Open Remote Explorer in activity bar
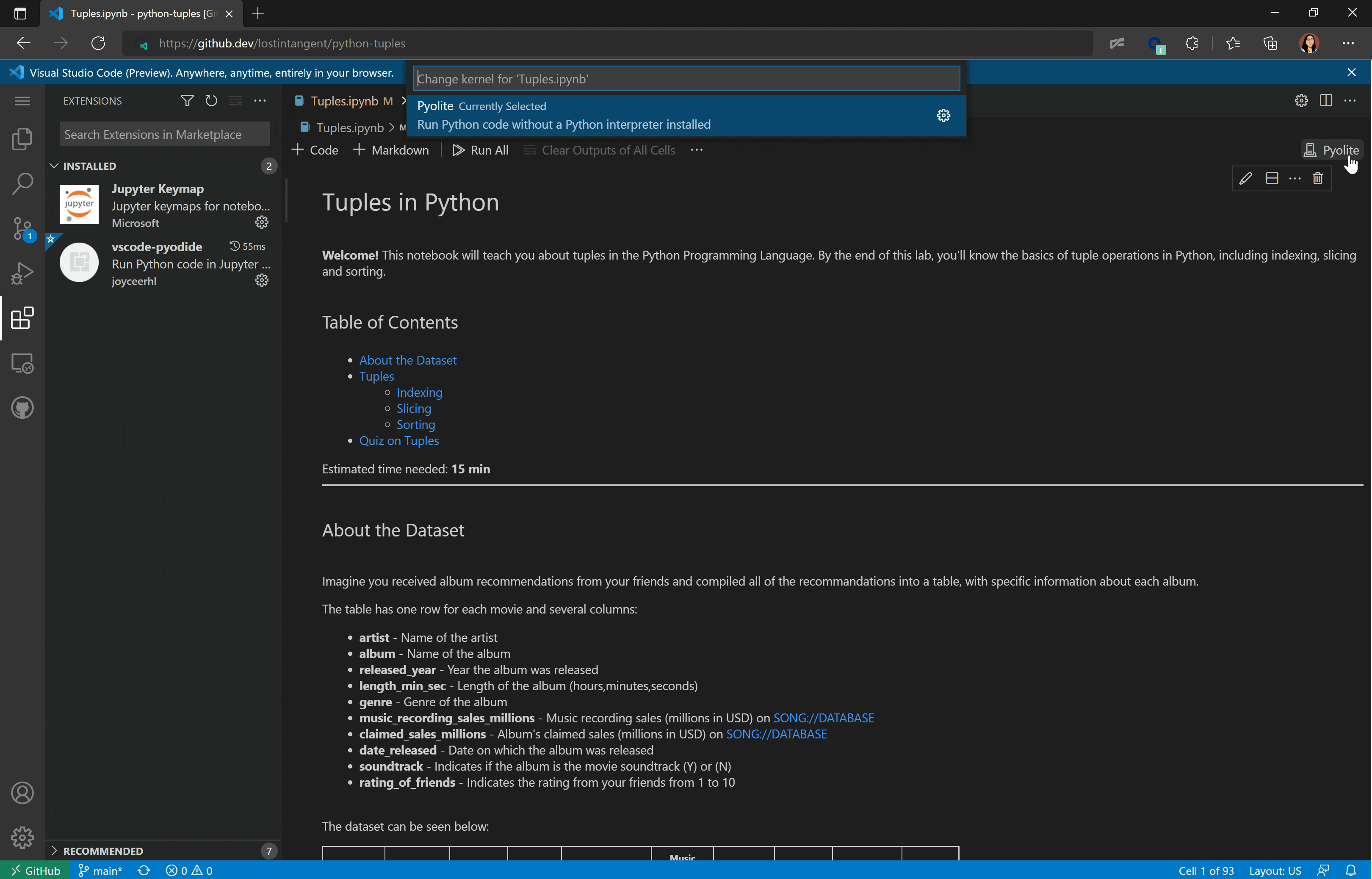Screen dimensions: 1372x879 coord(22,363)
